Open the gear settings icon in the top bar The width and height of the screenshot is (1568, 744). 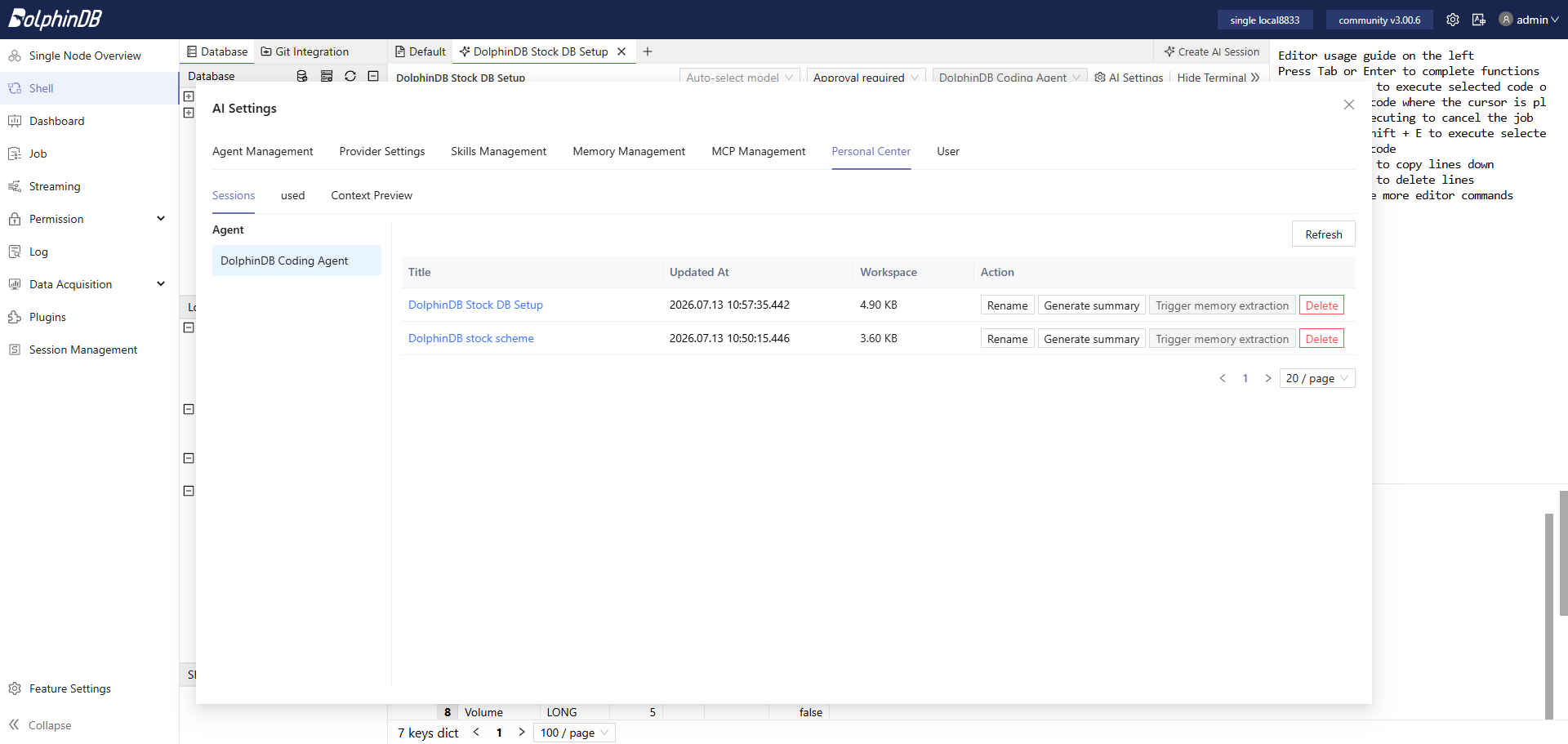(1453, 20)
